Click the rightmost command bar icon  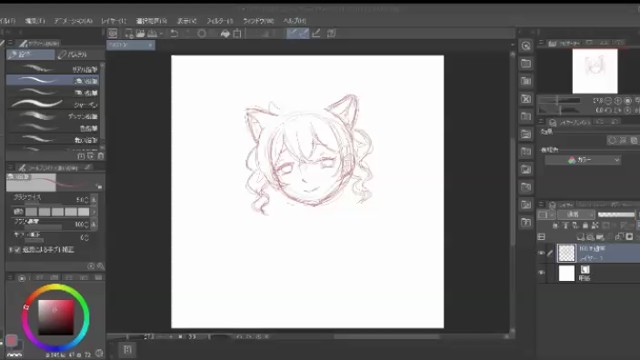click(331, 33)
